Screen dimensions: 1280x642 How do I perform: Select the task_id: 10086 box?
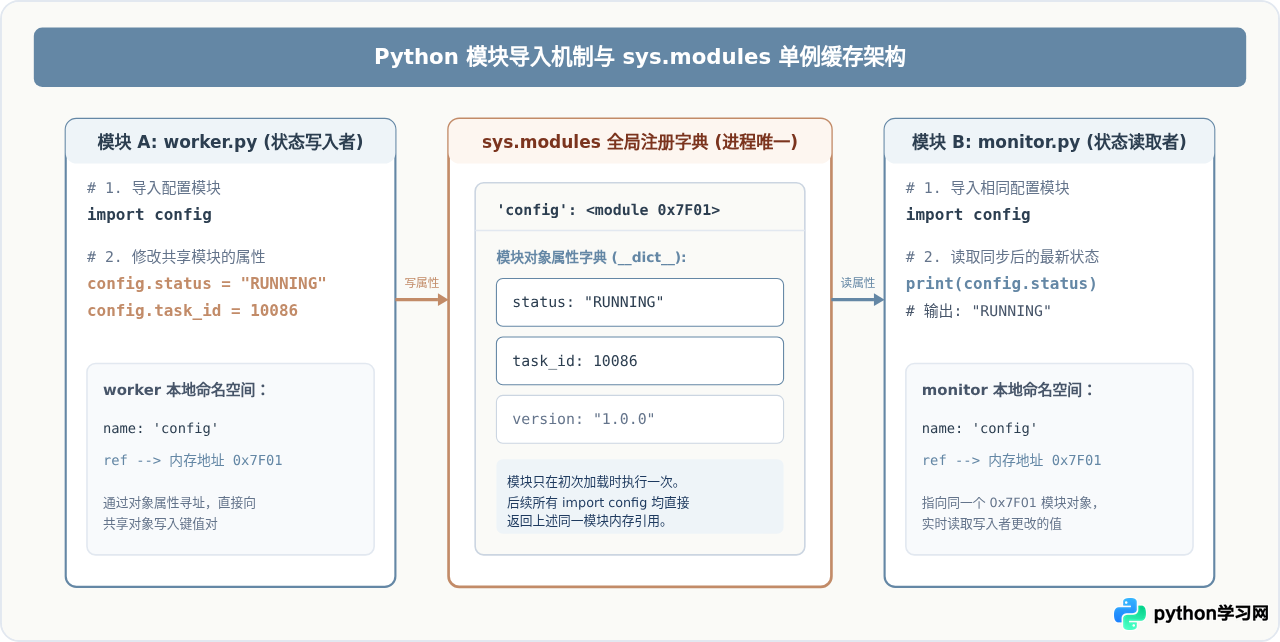pyautogui.click(x=640, y=361)
